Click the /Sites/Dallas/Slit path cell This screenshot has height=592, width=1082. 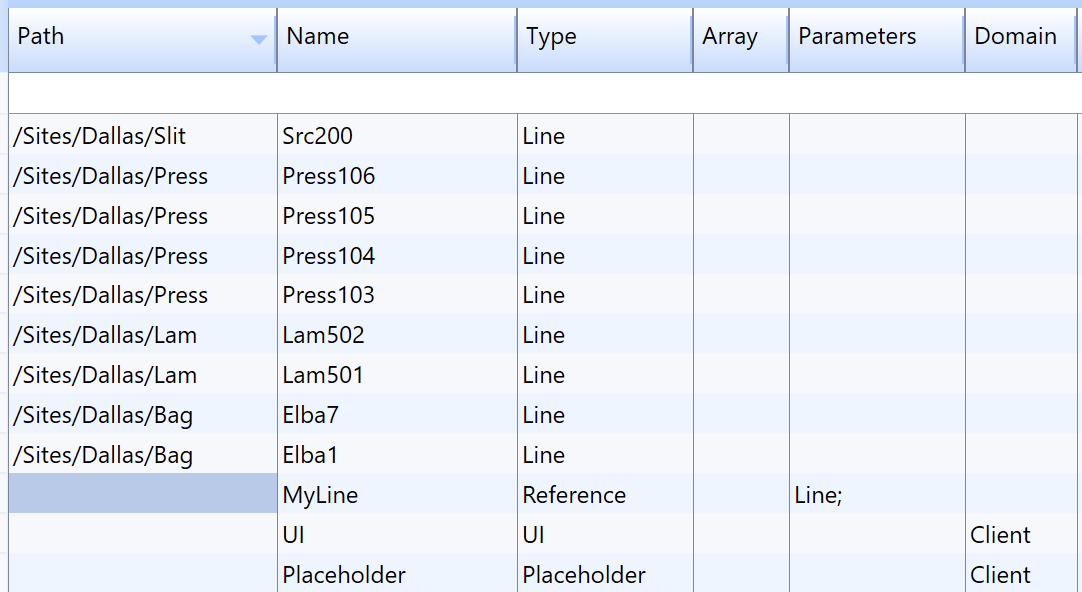(x=100, y=136)
